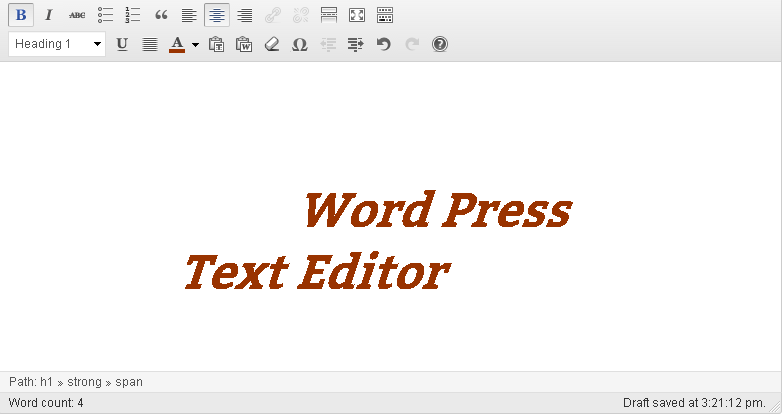Image resolution: width=783 pixels, height=417 pixels.
Task: Toggle Bold formatting button
Action: coord(21,15)
